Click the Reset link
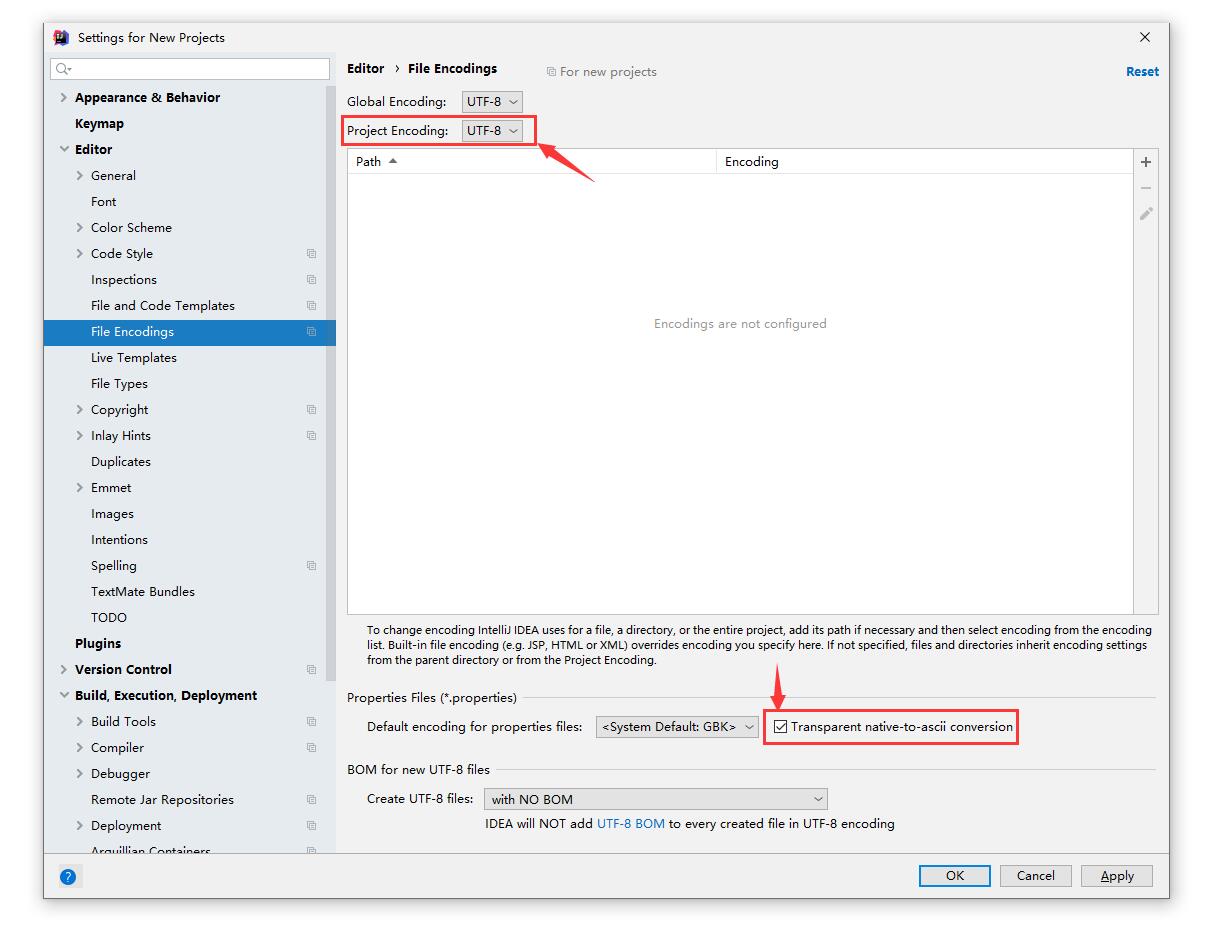The width and height of the screenshot is (1209, 930). click(x=1142, y=72)
